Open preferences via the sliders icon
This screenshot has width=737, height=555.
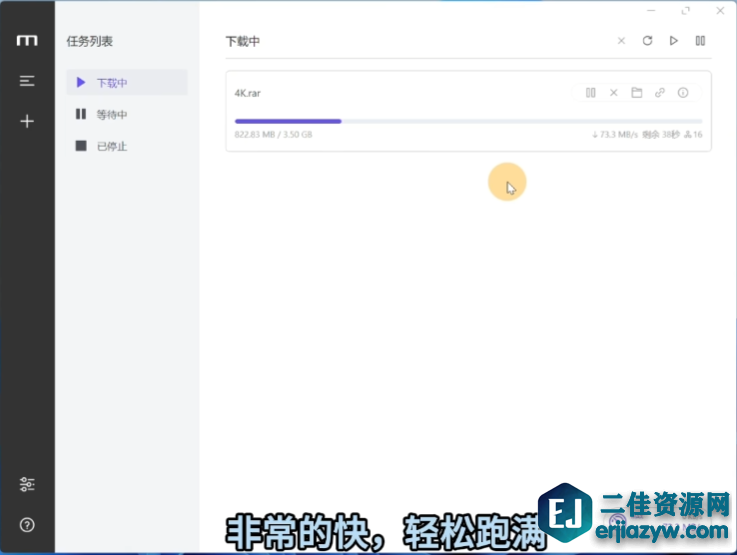click(27, 485)
